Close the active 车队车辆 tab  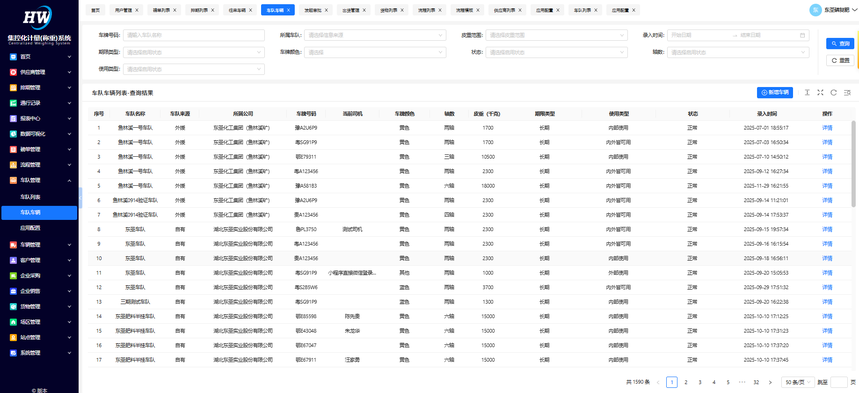click(288, 10)
